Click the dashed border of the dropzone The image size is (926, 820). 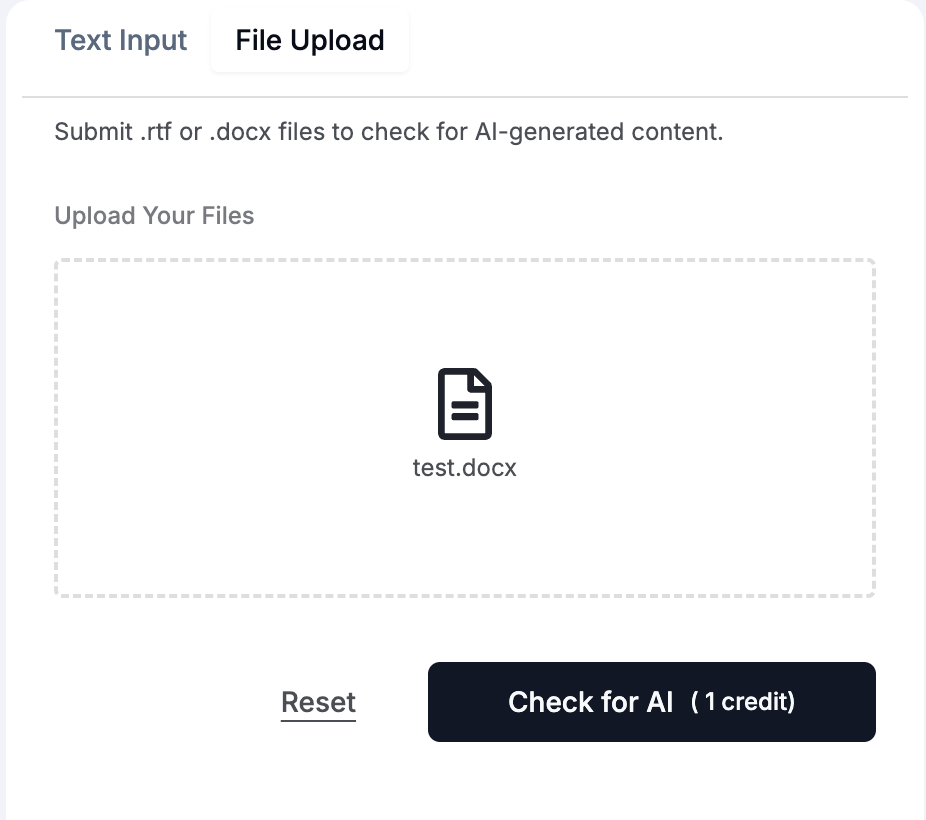tap(465, 259)
